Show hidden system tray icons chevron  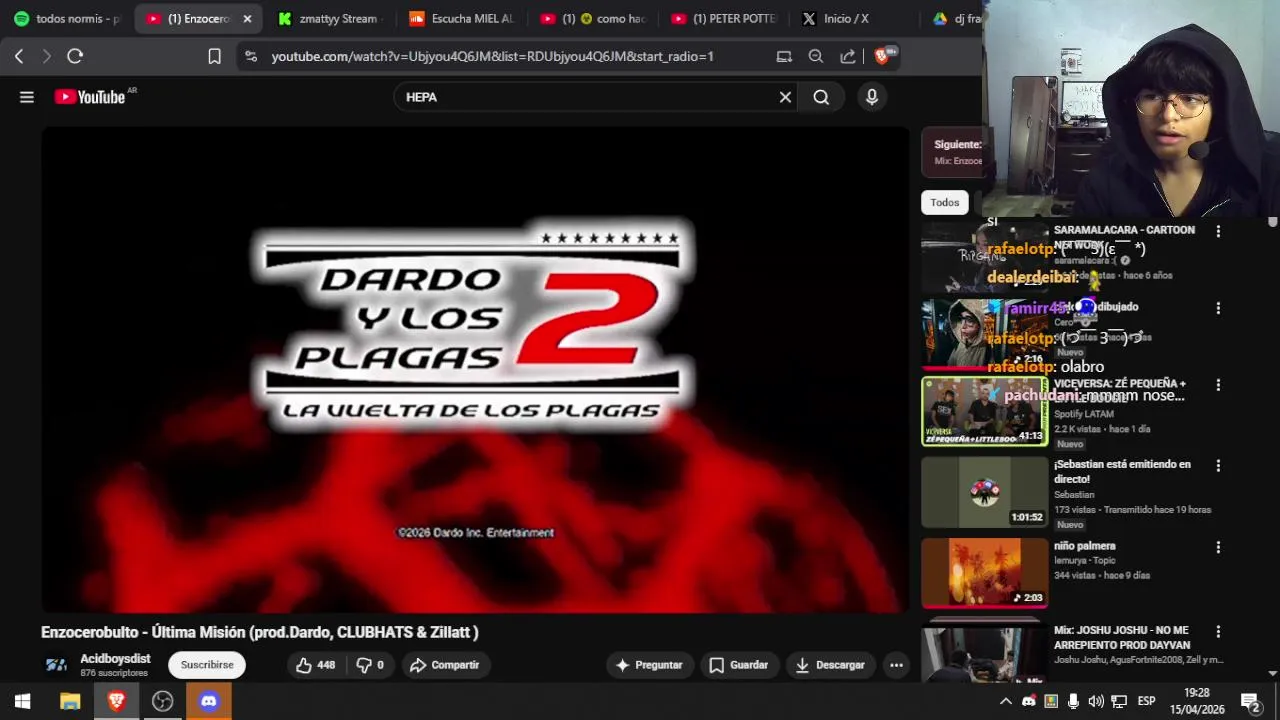coord(1006,701)
